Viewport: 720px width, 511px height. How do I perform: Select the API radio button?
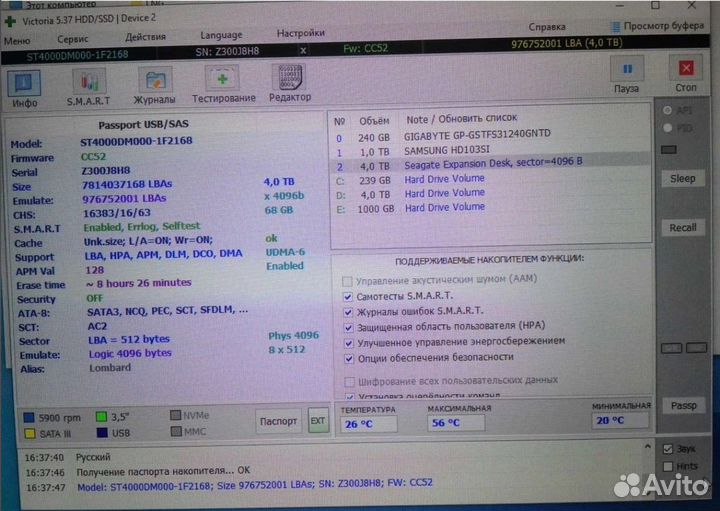668,111
